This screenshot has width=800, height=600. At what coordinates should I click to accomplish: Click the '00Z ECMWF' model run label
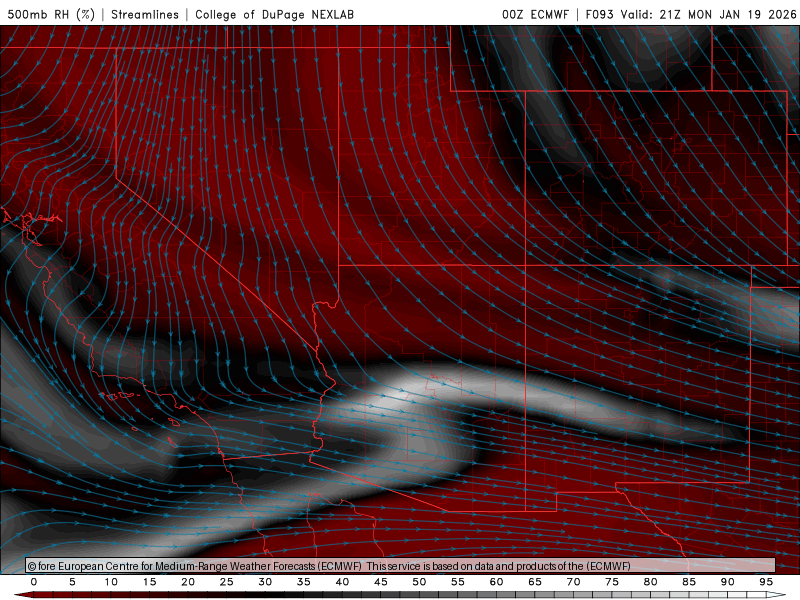535,14
